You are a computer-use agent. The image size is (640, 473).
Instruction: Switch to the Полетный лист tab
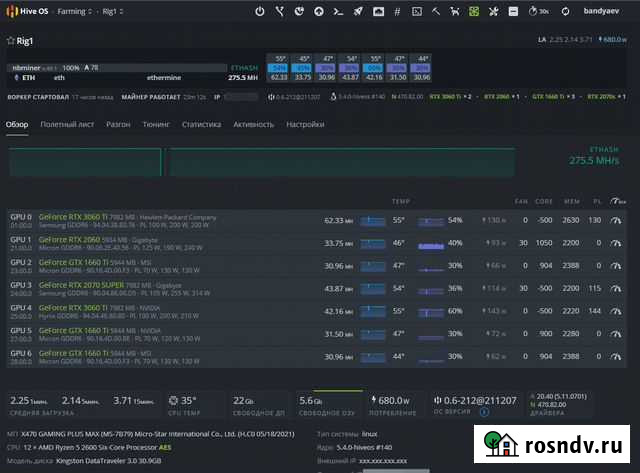(x=68, y=125)
